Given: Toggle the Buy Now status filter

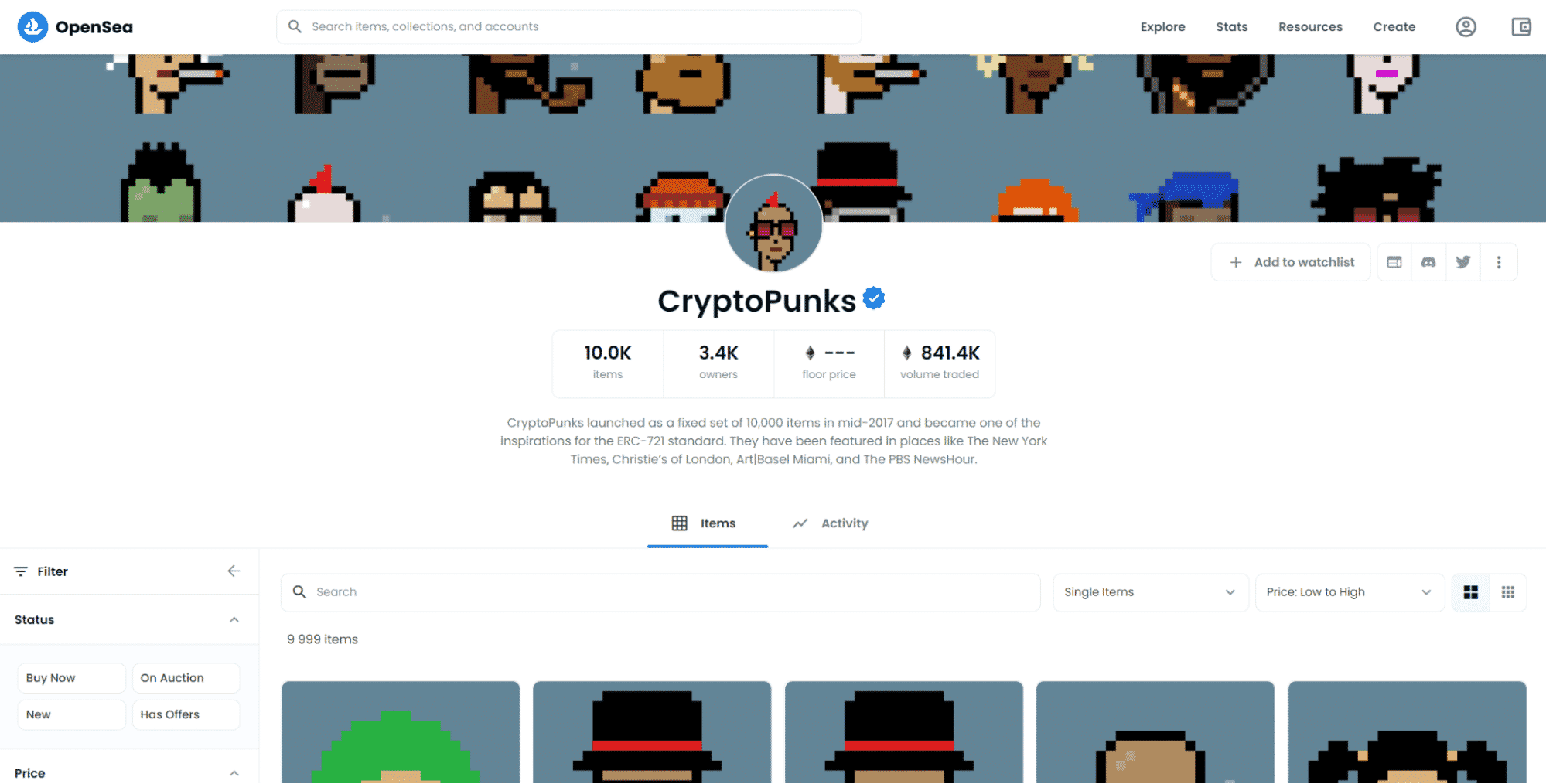Looking at the screenshot, I should coord(71,678).
